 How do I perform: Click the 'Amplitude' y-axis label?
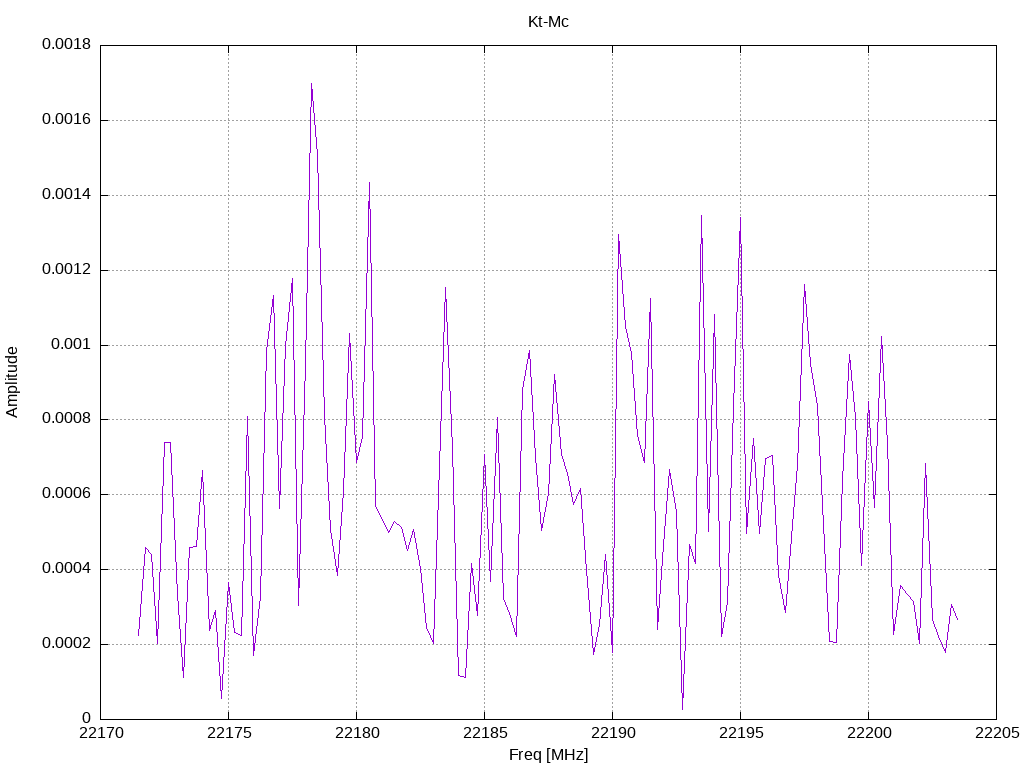[12, 382]
